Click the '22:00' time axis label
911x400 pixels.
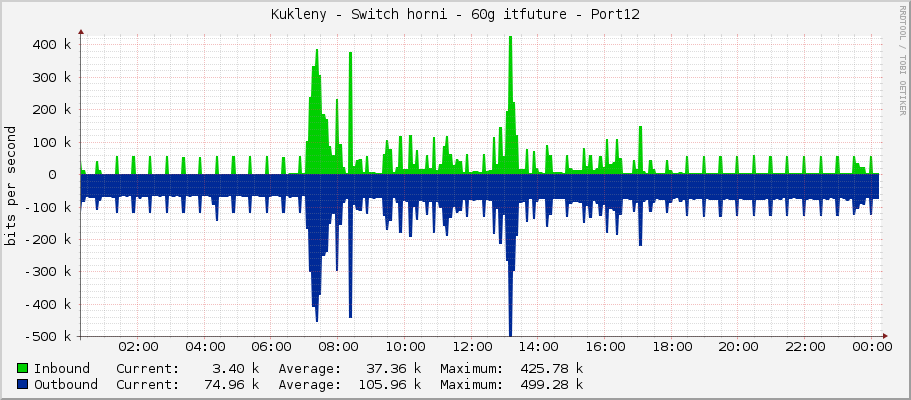click(806, 347)
